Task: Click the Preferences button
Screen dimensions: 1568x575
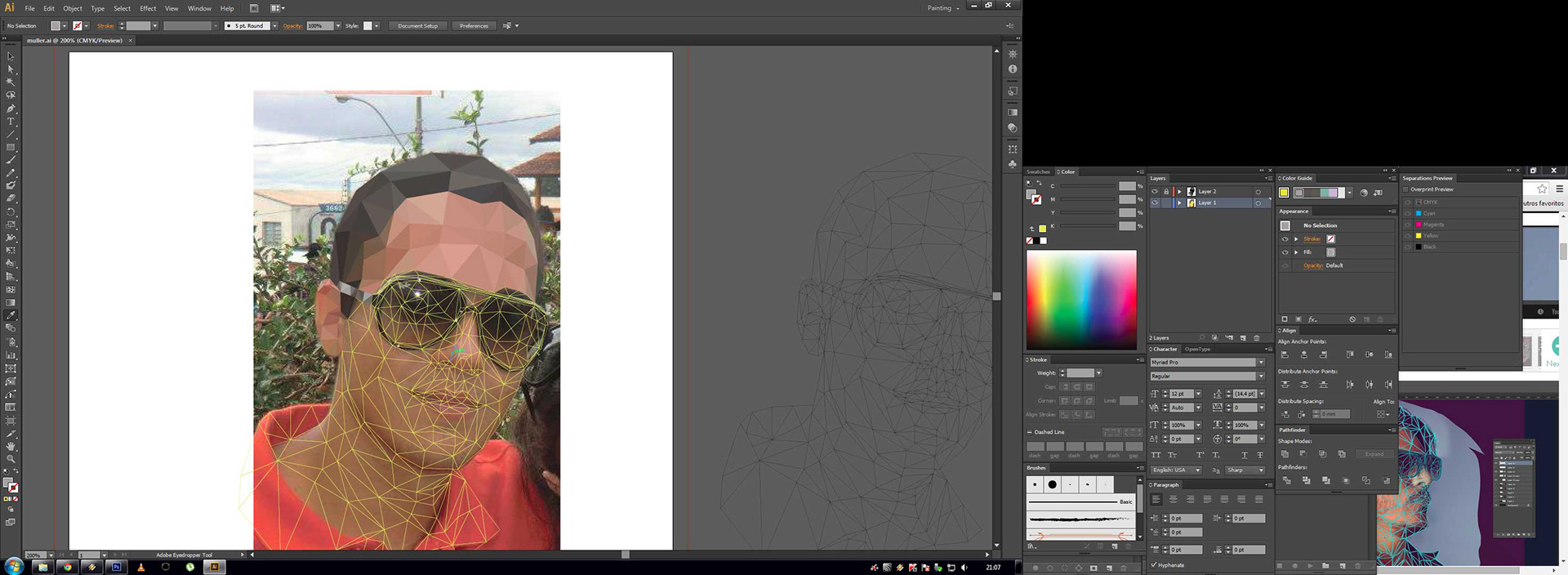Action: coord(474,26)
